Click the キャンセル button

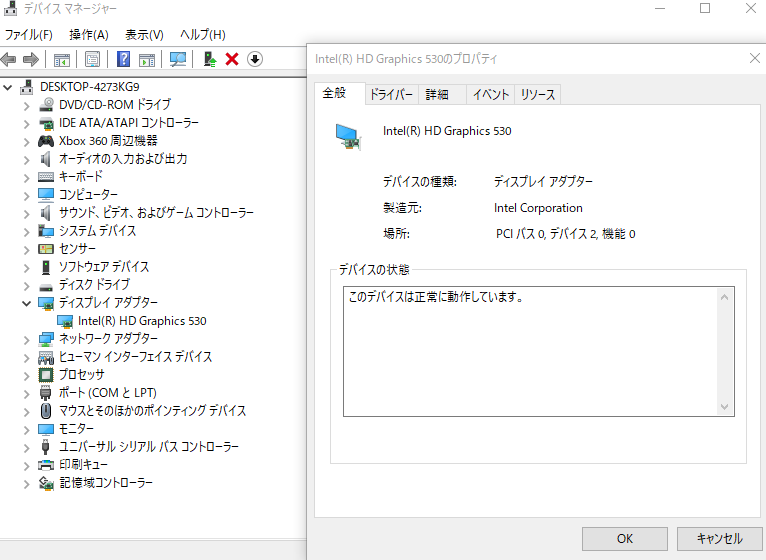click(x=720, y=538)
